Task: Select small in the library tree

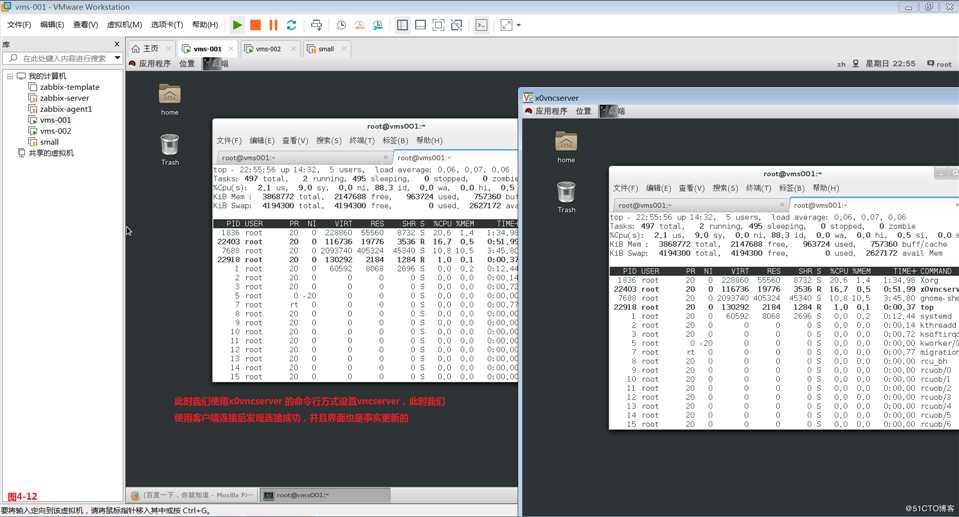Action: (x=49, y=142)
